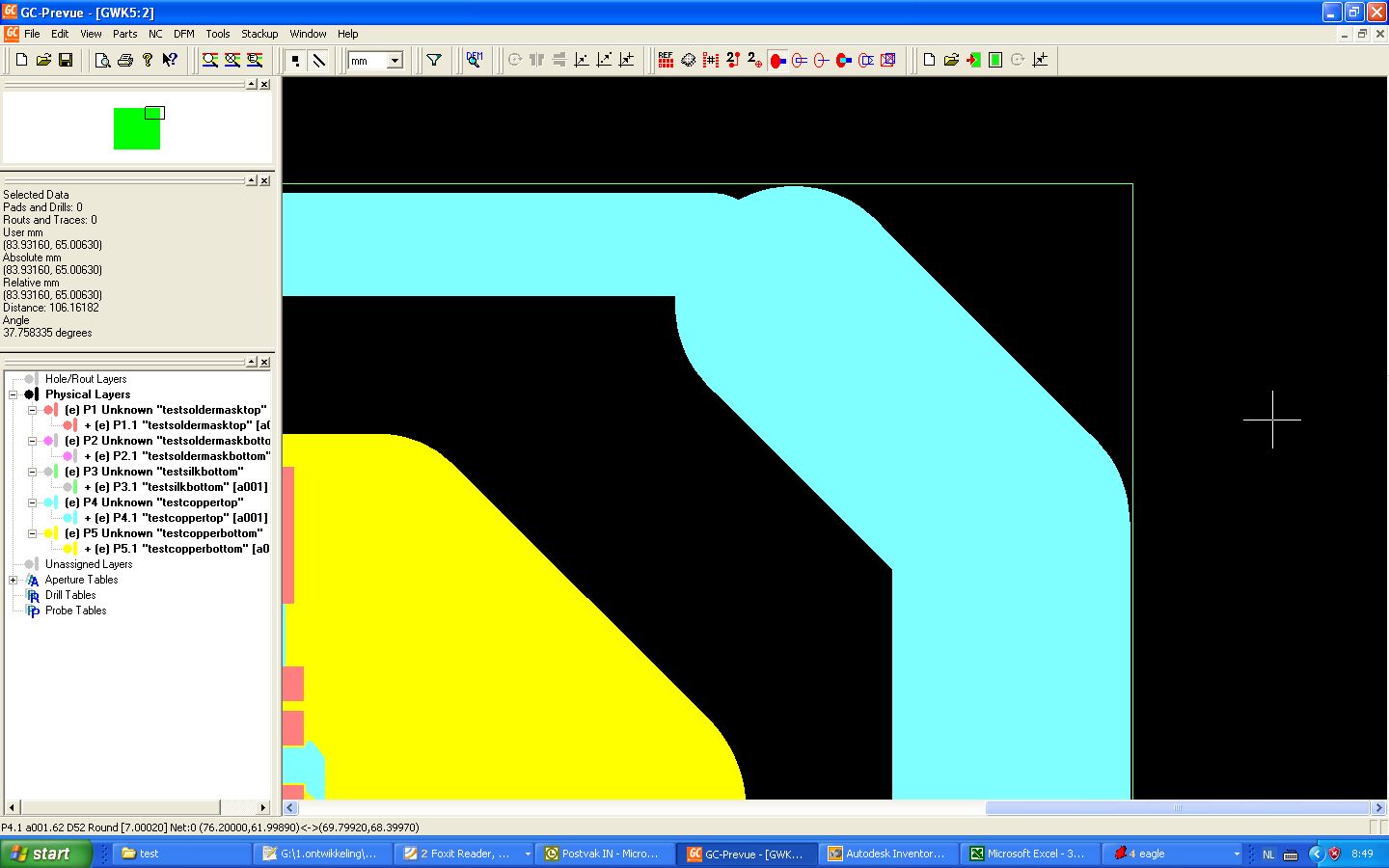Open the DFM menu
The width and height of the screenshot is (1389, 868).
[x=183, y=34]
